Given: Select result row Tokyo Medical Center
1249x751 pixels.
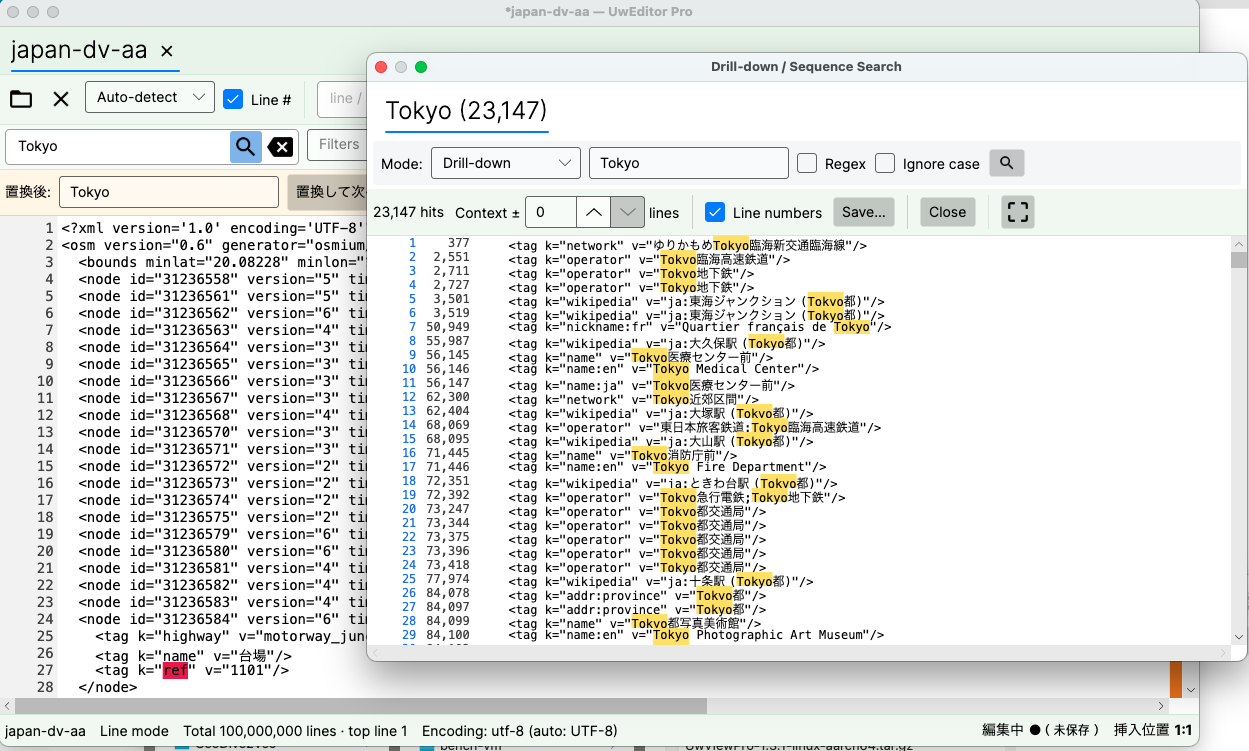Looking at the screenshot, I should pyautogui.click(x=663, y=369).
